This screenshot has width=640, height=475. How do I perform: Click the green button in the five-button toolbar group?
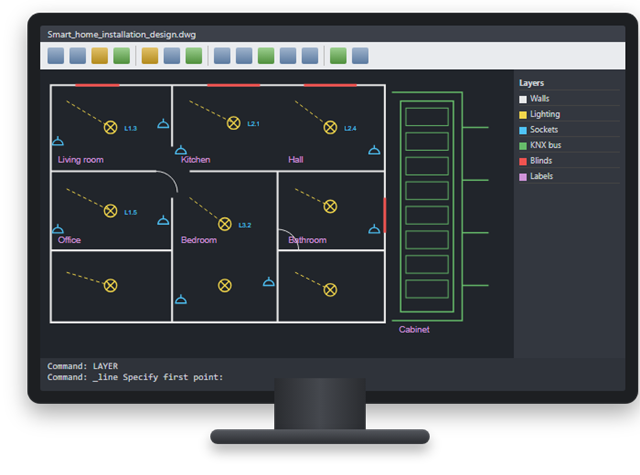pos(266,56)
